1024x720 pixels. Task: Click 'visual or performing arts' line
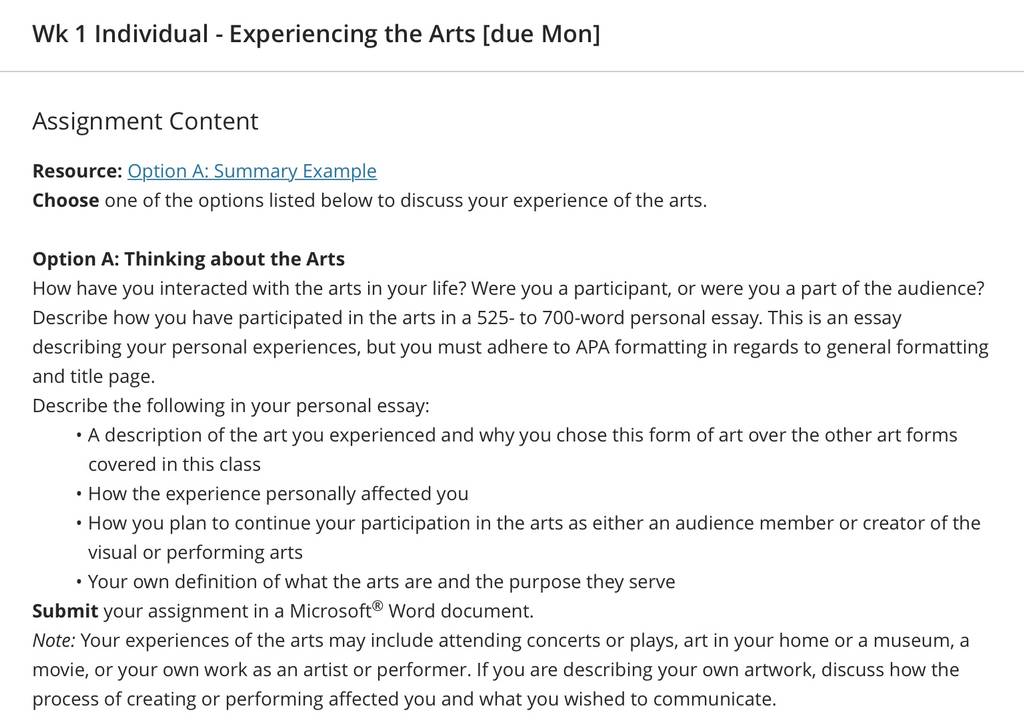click(195, 553)
